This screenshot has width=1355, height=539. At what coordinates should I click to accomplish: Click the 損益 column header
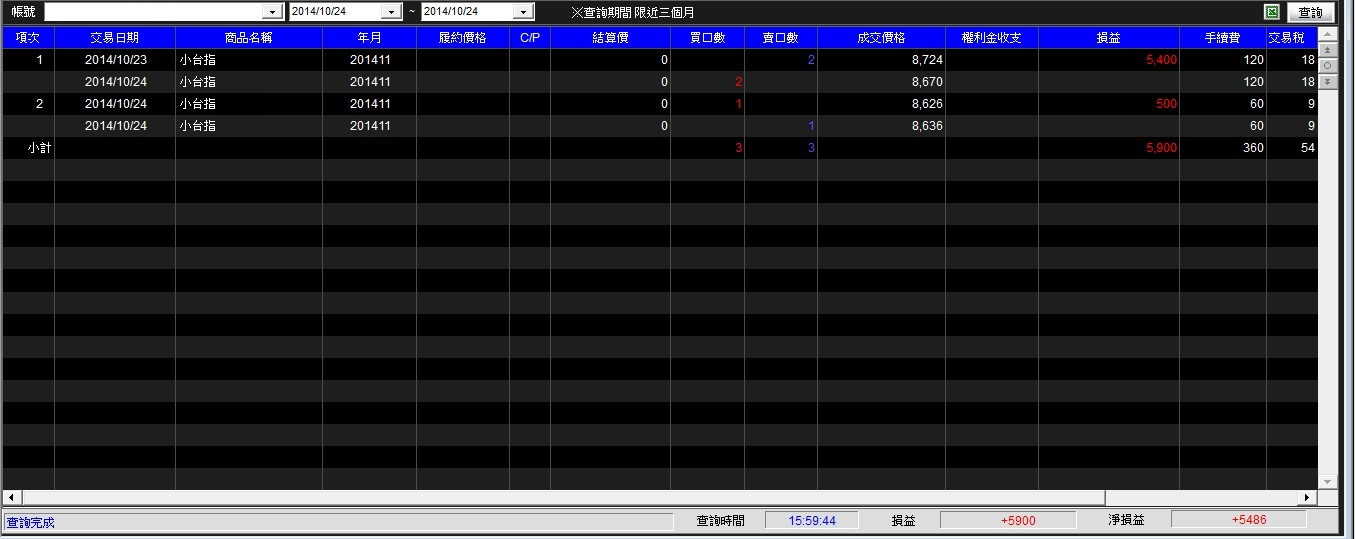pyautogui.click(x=1109, y=38)
